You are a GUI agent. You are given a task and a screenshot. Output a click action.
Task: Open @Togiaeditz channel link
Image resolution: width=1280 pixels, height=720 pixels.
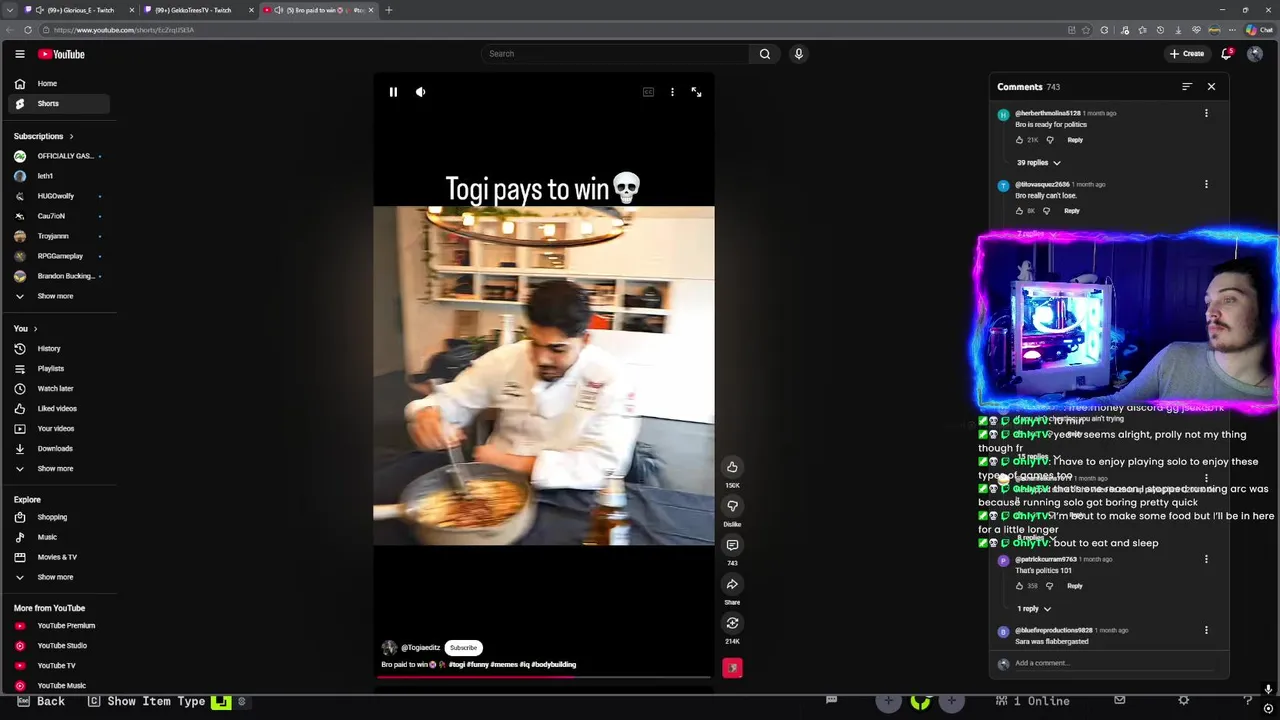[x=420, y=648]
